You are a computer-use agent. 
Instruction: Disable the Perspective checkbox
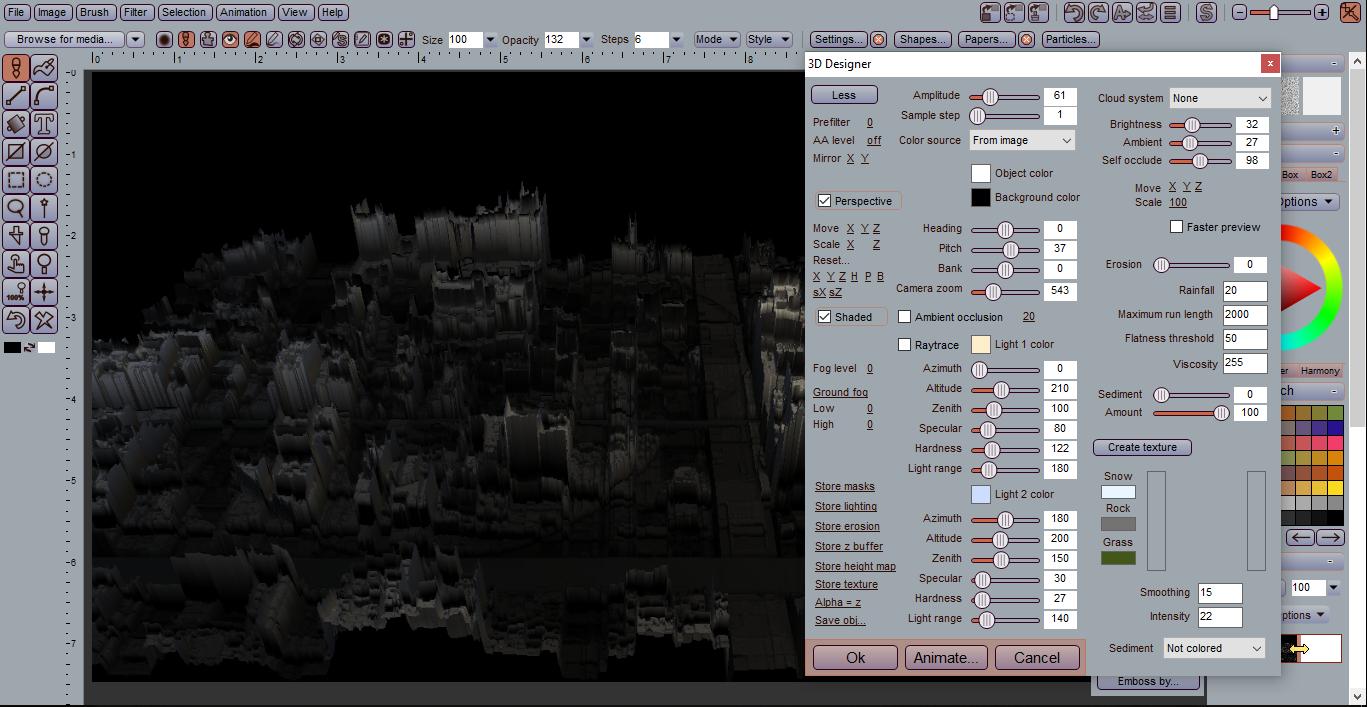[825, 201]
